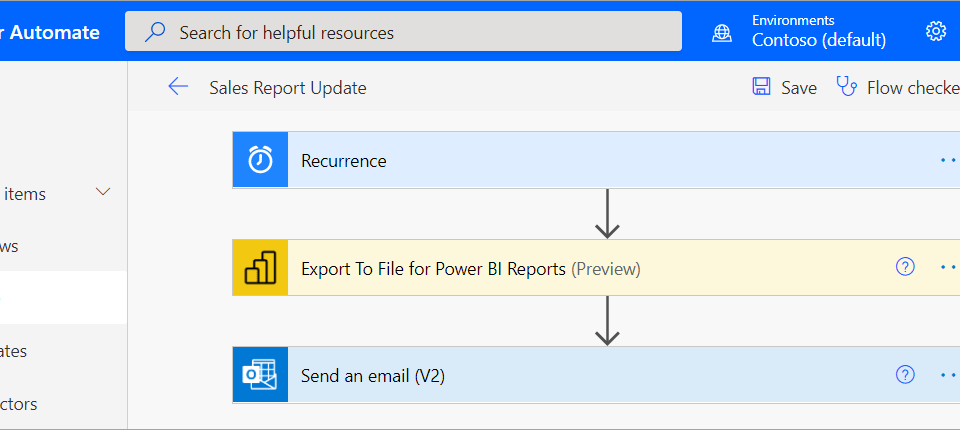Open more options menu on Export step
This screenshot has height=430, width=960.
tap(948, 267)
